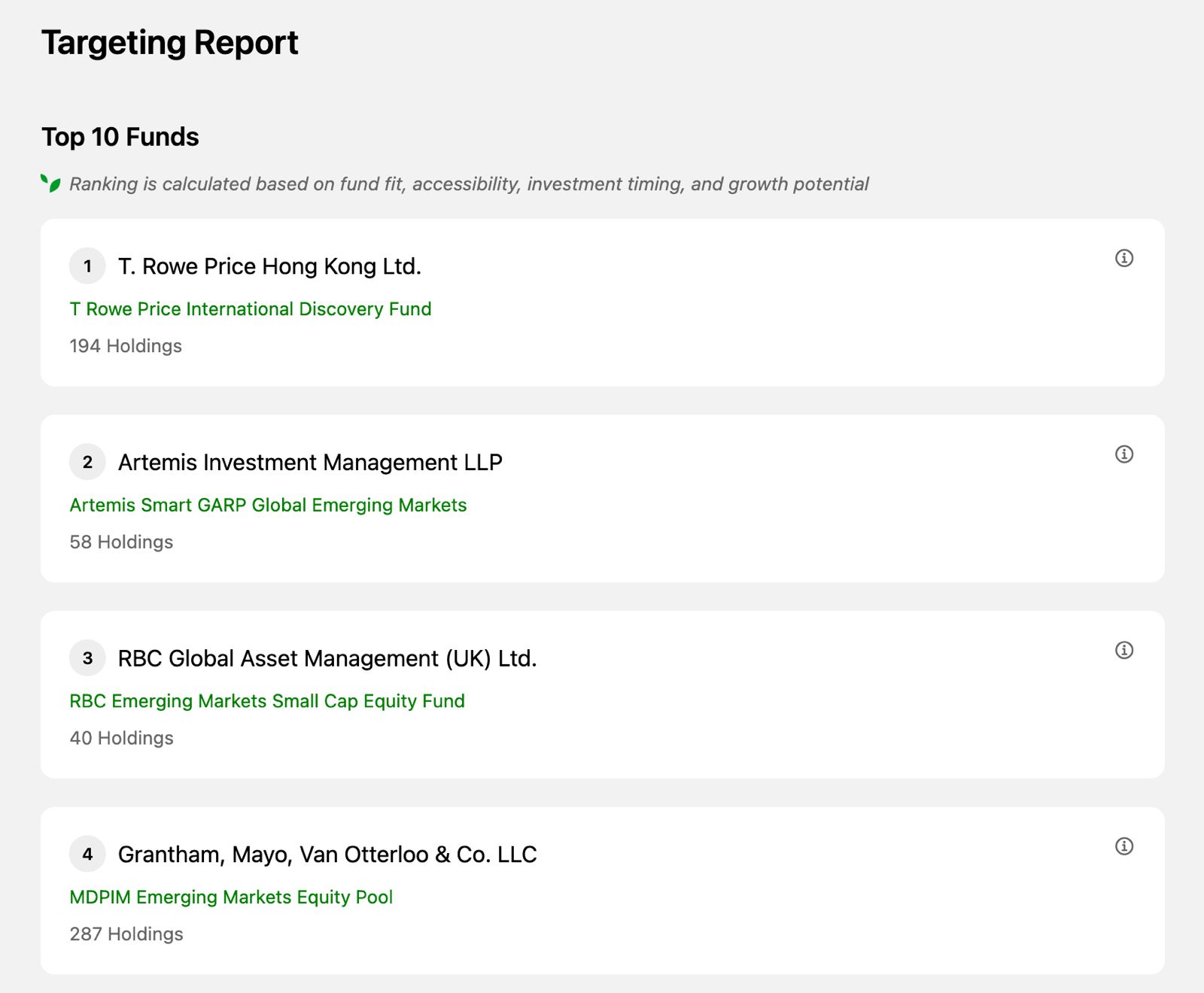Open info icon for T. Rowe Price Hong Kong
Image resolution: width=1204 pixels, height=993 pixels.
(x=1124, y=258)
